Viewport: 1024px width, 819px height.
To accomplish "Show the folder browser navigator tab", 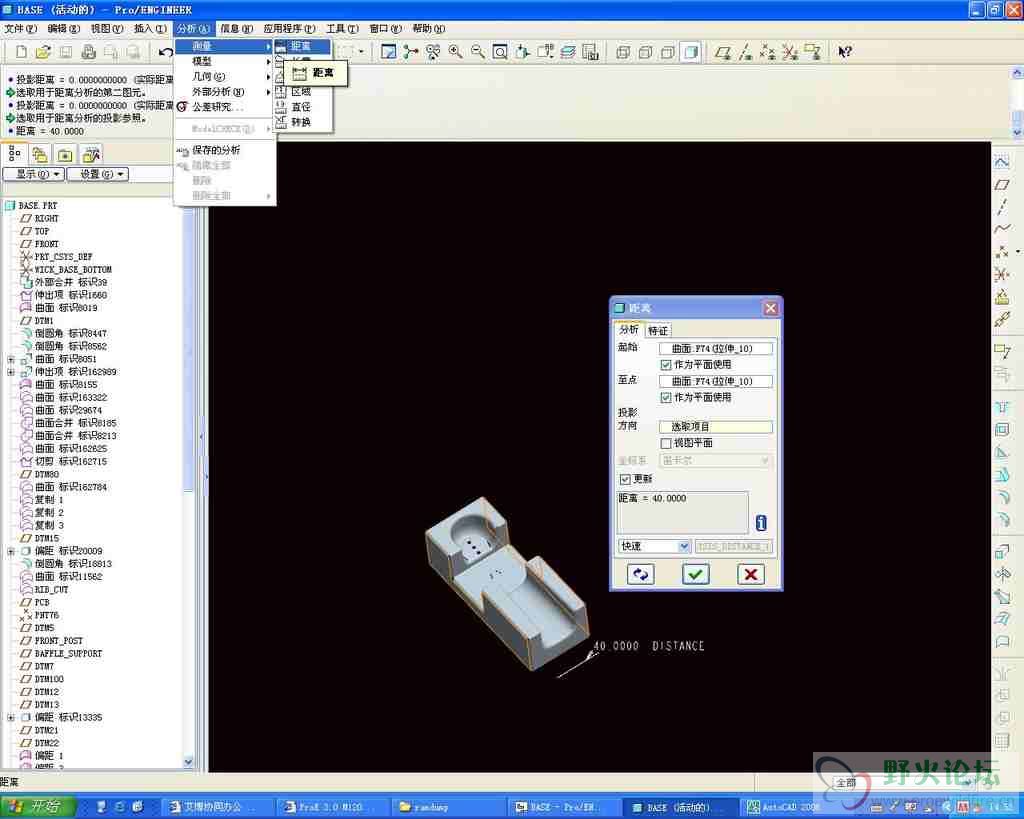I will (x=40, y=155).
